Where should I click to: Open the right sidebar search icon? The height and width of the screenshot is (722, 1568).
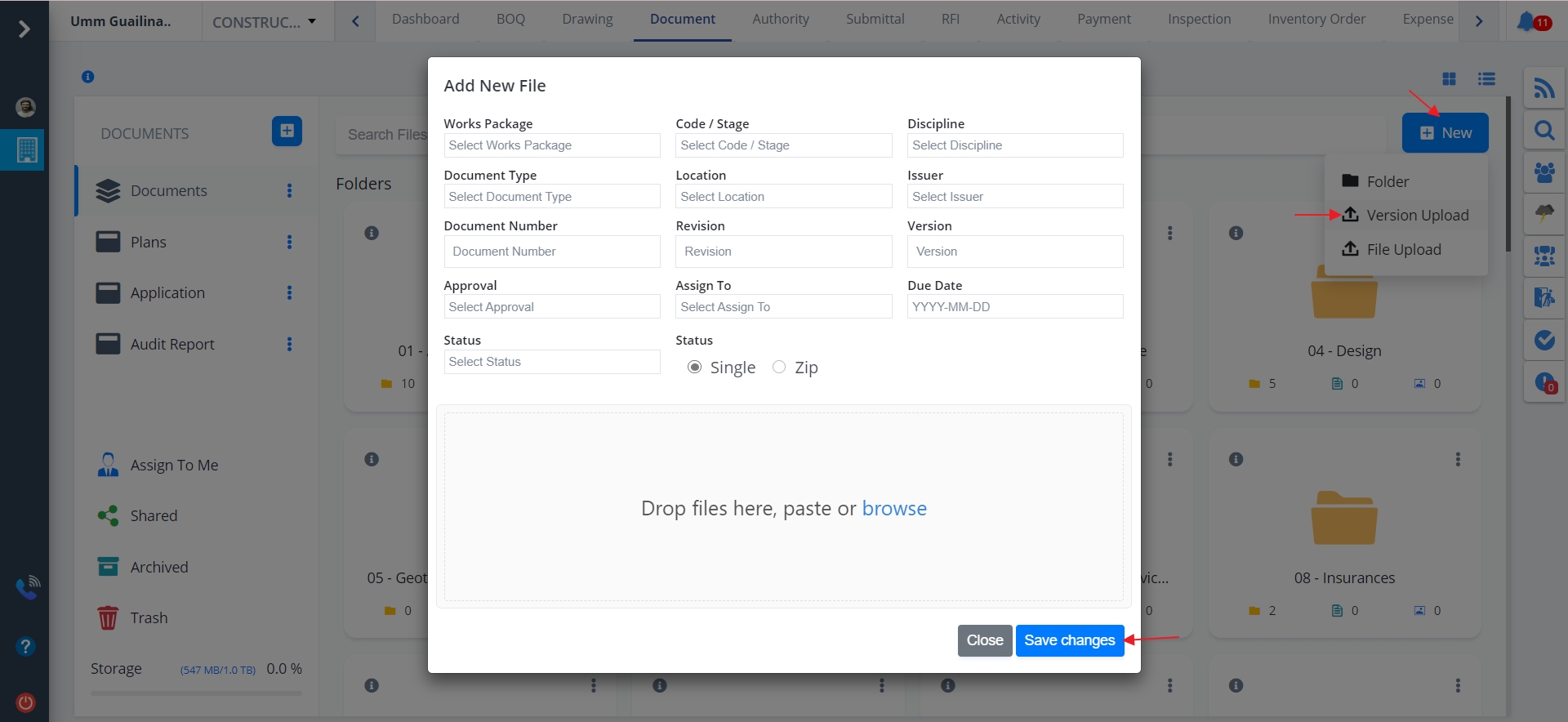pyautogui.click(x=1543, y=131)
